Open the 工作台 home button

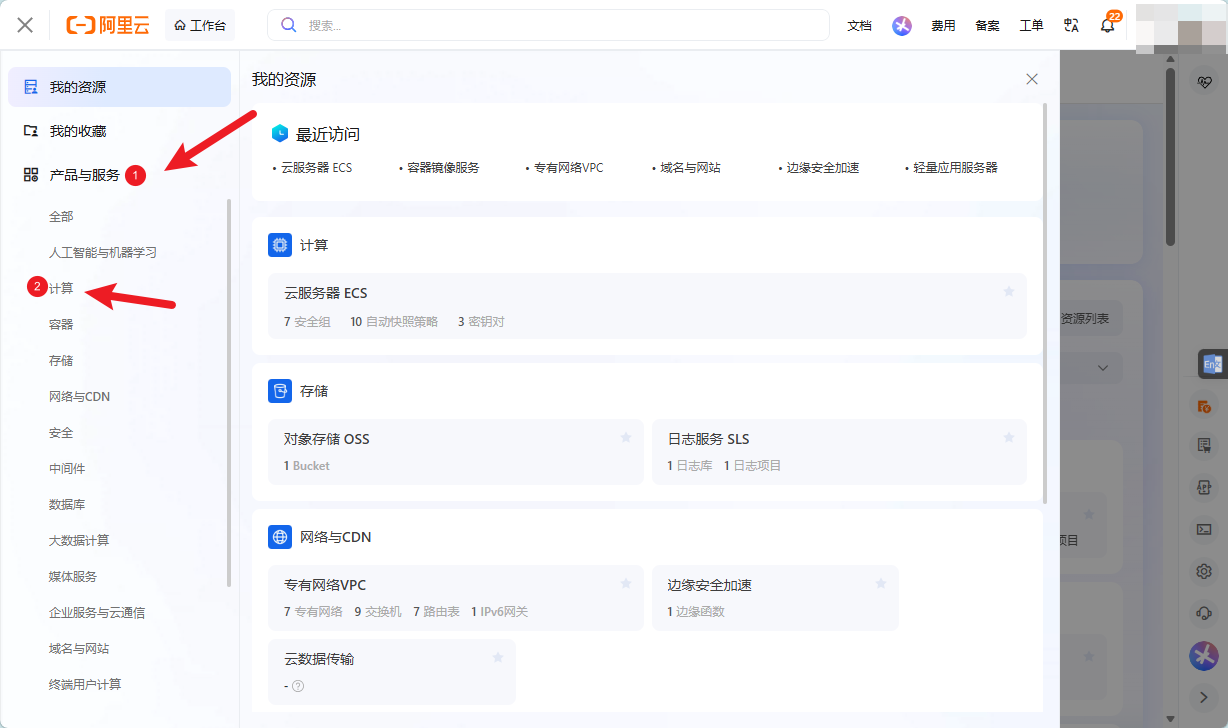tap(200, 25)
